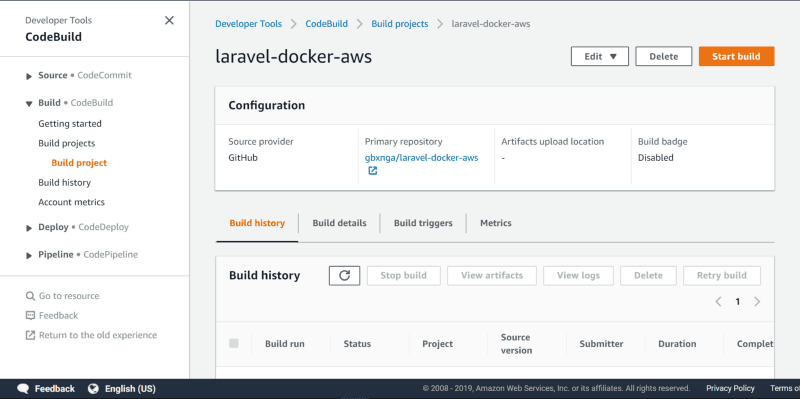Viewport: 800px width, 399px height.
Task: Switch to the Build details tab
Action: 339,223
